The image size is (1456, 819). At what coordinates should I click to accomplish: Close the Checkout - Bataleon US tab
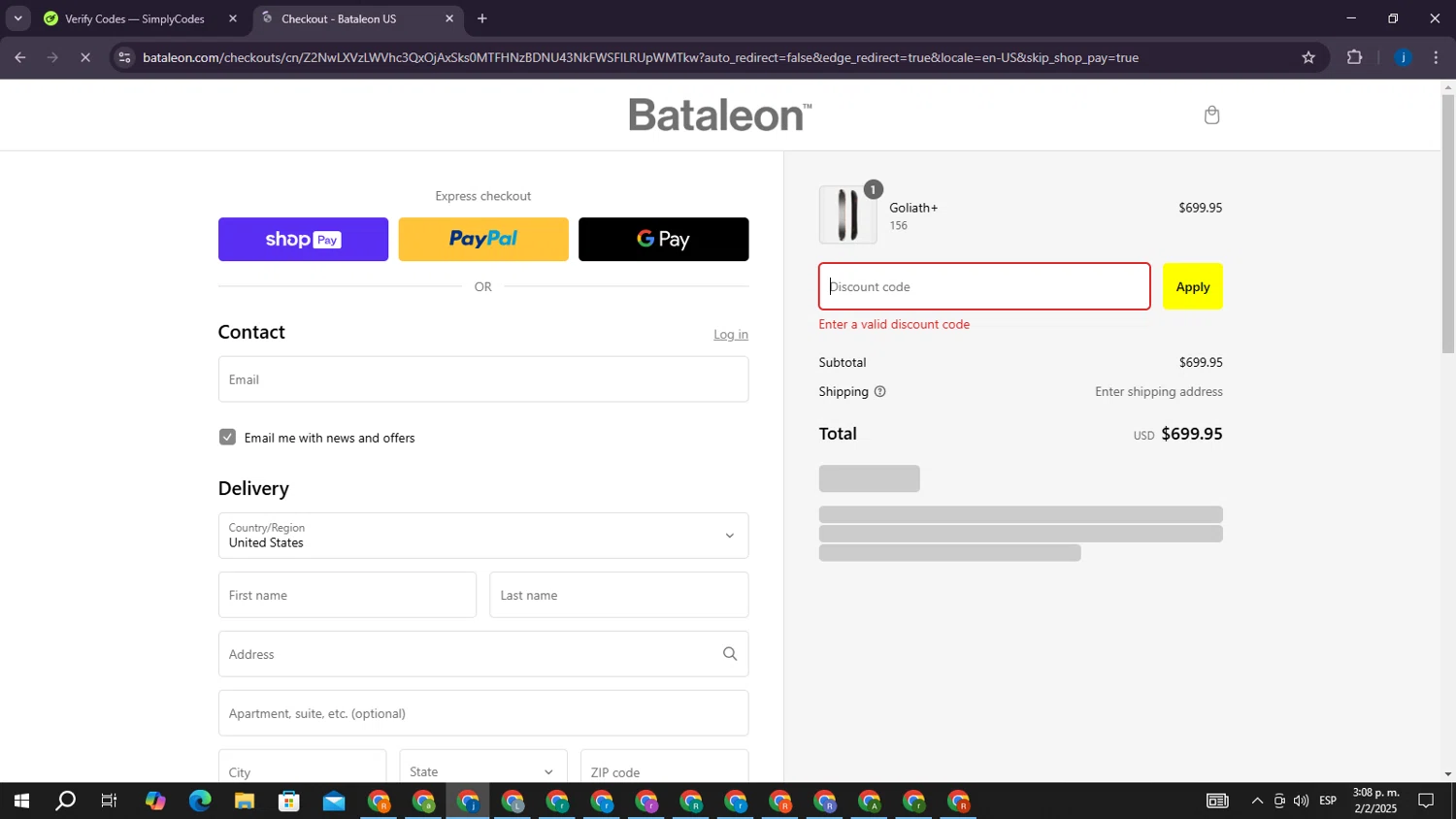click(x=449, y=18)
